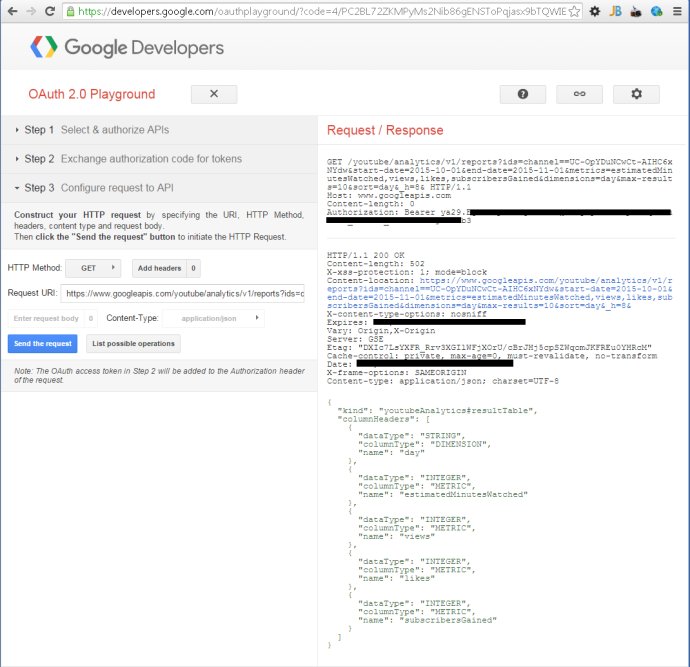Viewport: 690px width, 667px height.
Task: Click the JB extension icon
Action: point(615,11)
